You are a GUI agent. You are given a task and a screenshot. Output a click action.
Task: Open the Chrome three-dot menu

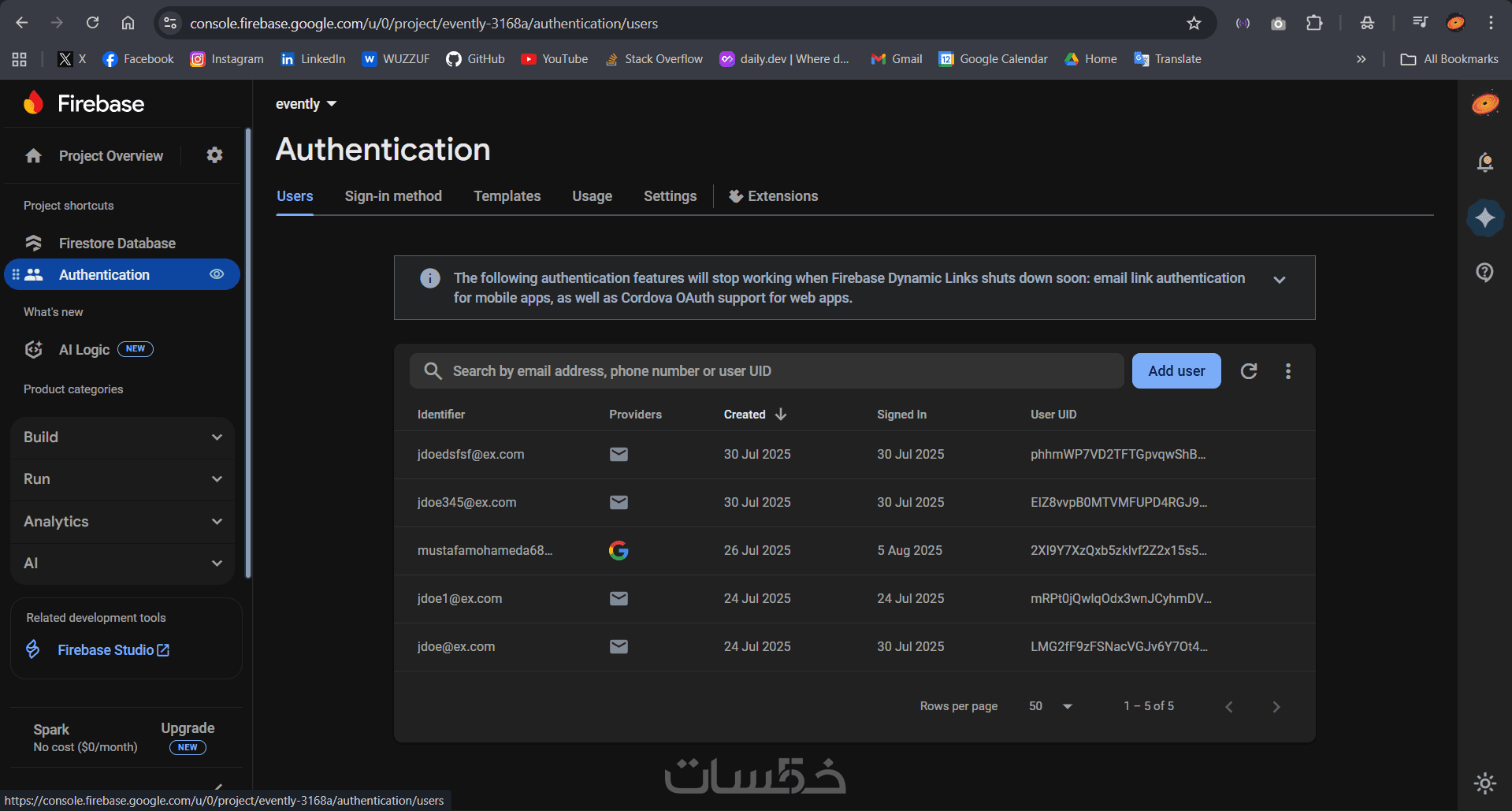tap(1491, 23)
